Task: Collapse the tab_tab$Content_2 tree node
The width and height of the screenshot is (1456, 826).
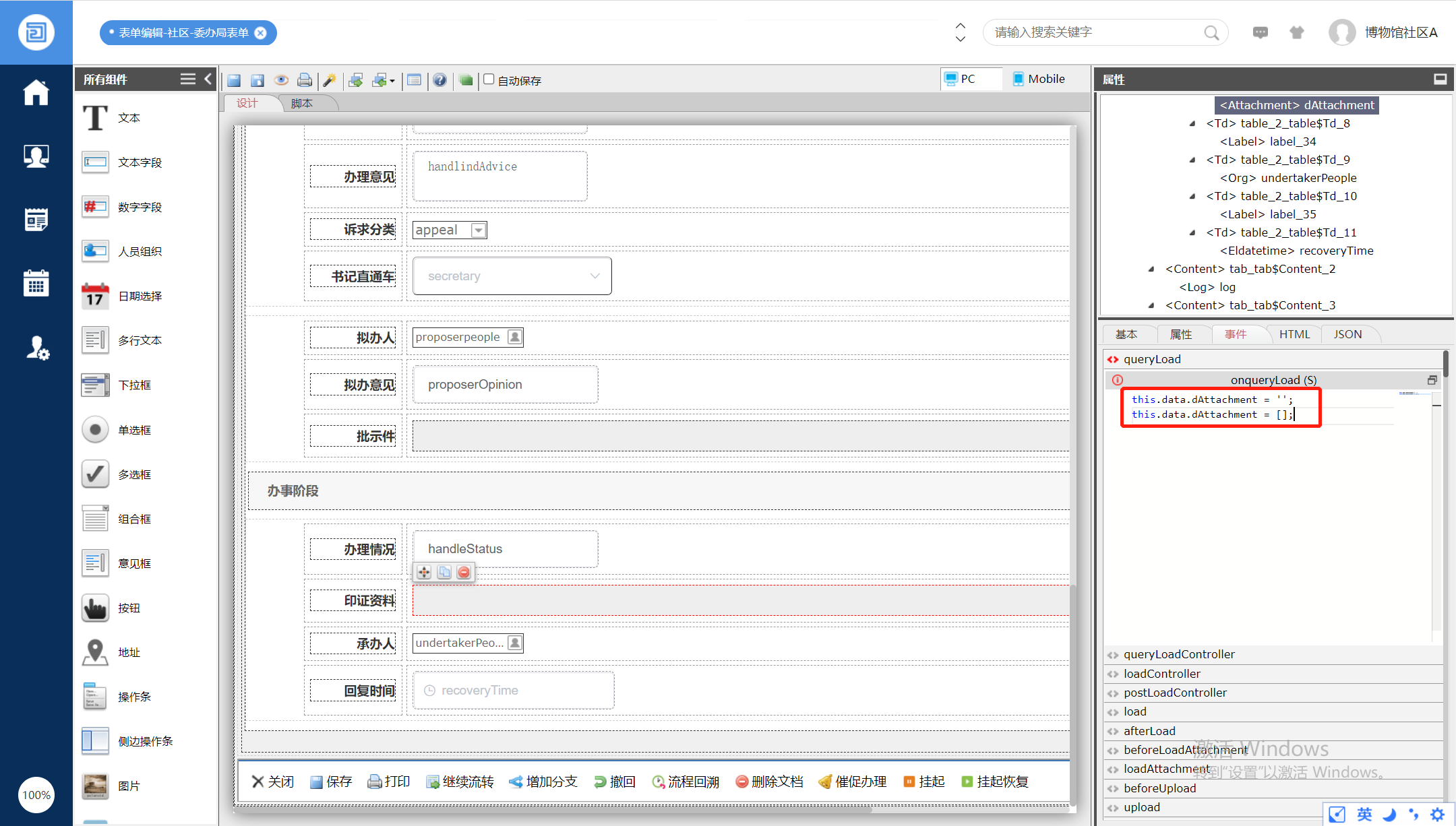Action: pyautogui.click(x=1151, y=269)
